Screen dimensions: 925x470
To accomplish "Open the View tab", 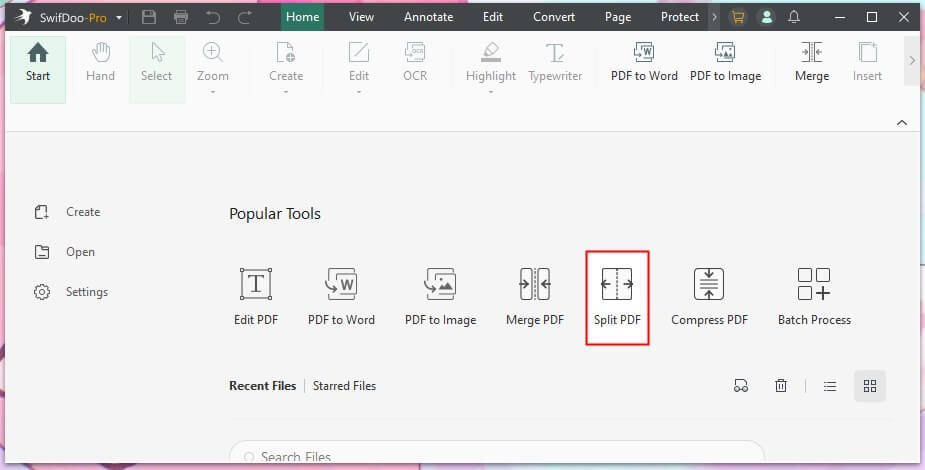I will (361, 17).
